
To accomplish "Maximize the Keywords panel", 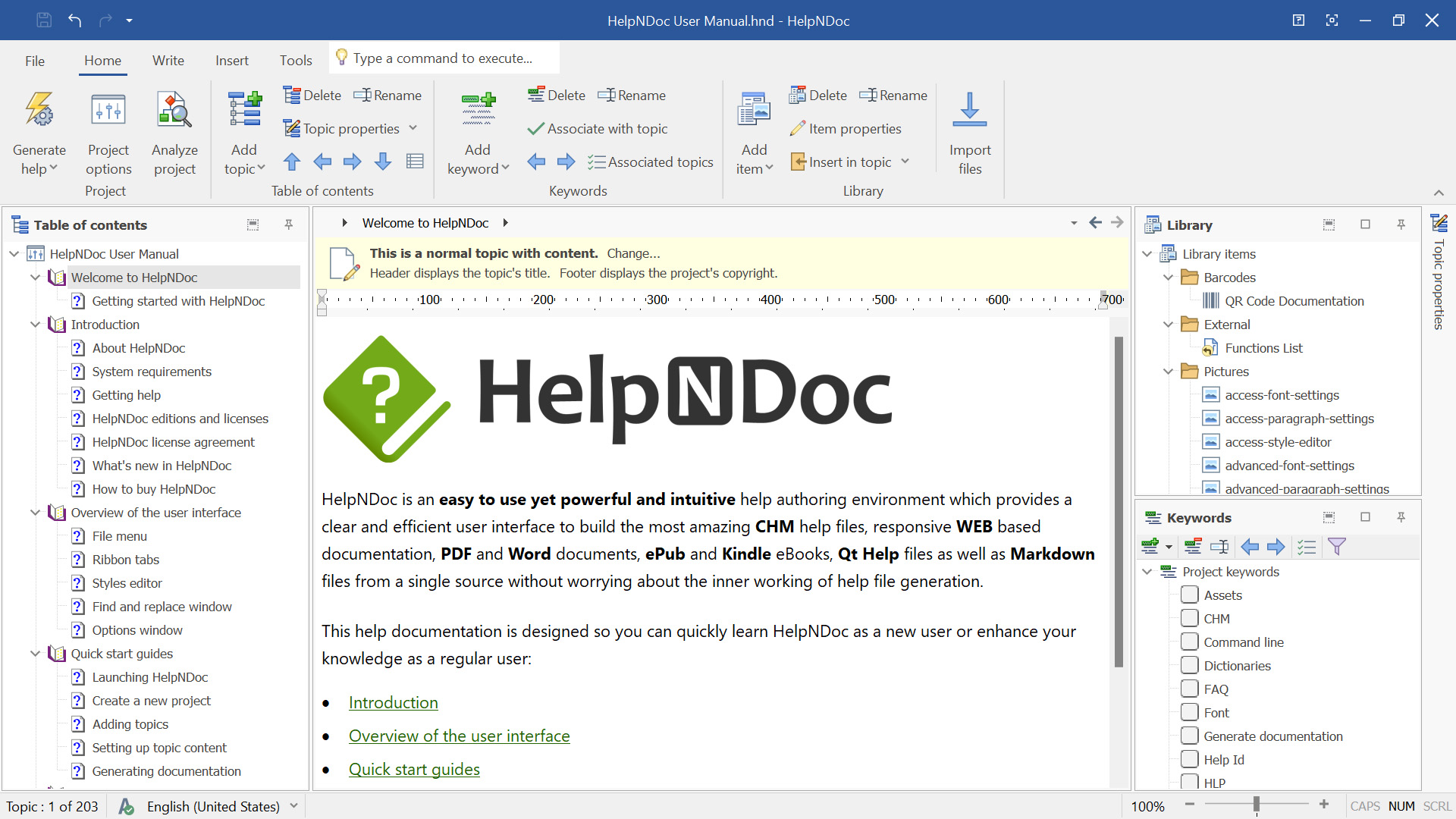I will coord(1365,517).
